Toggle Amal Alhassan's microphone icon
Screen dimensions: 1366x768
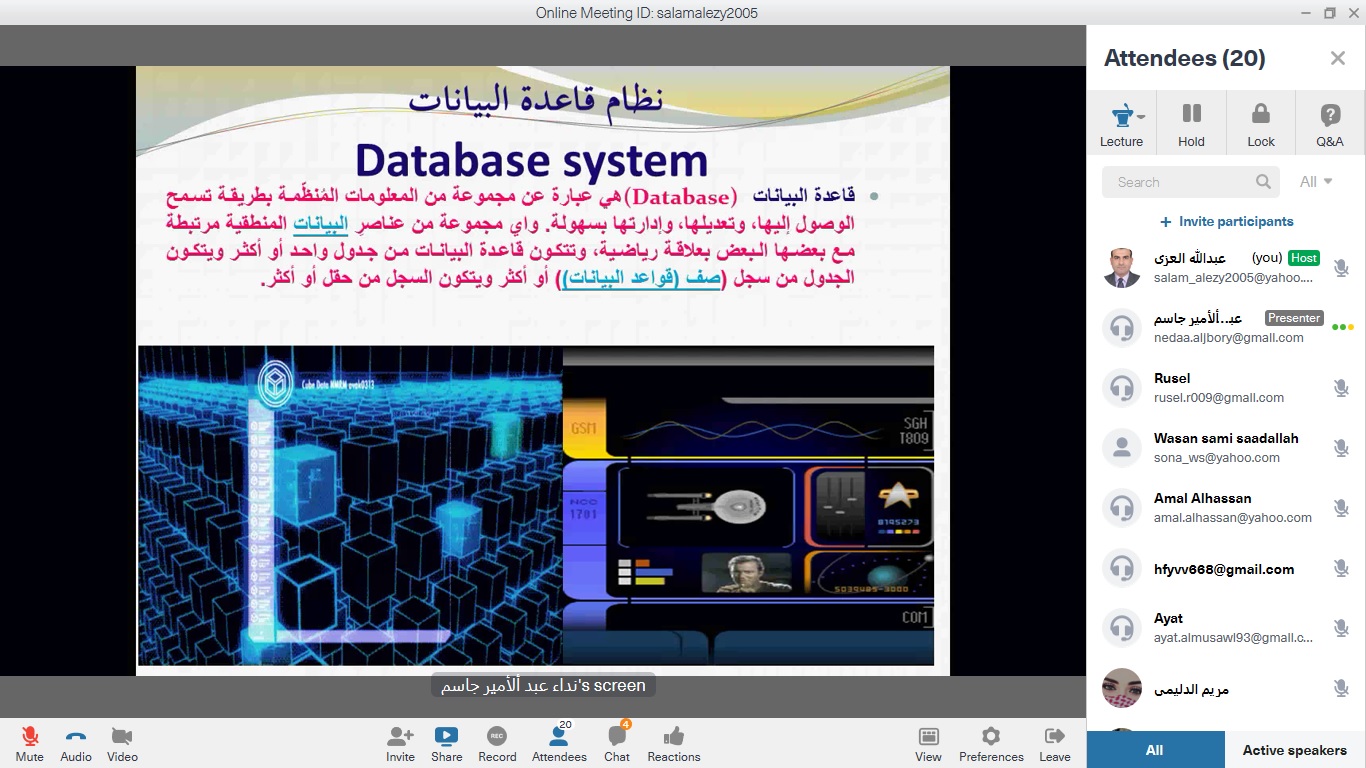1341,508
